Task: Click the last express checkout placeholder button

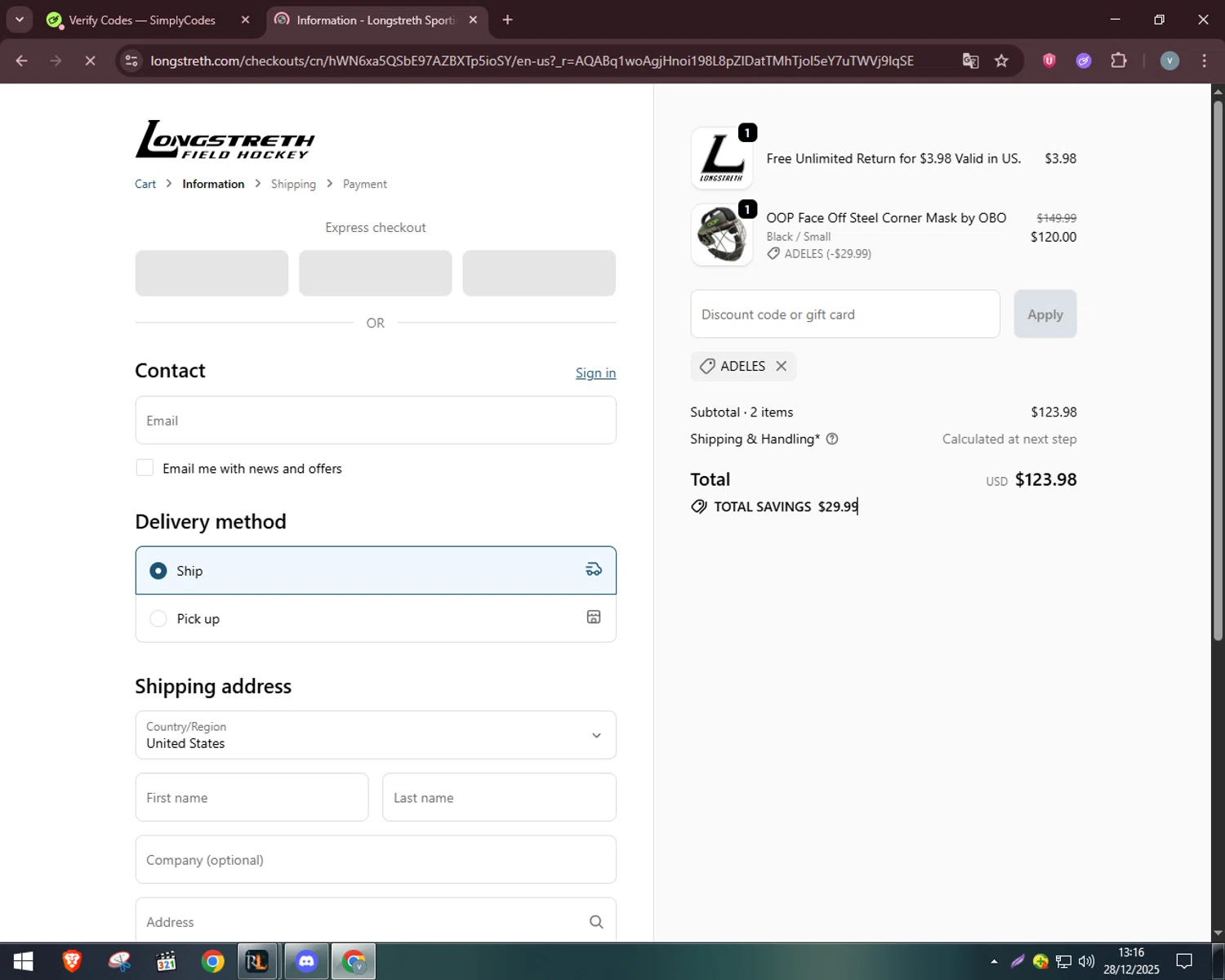Action: 539,273
